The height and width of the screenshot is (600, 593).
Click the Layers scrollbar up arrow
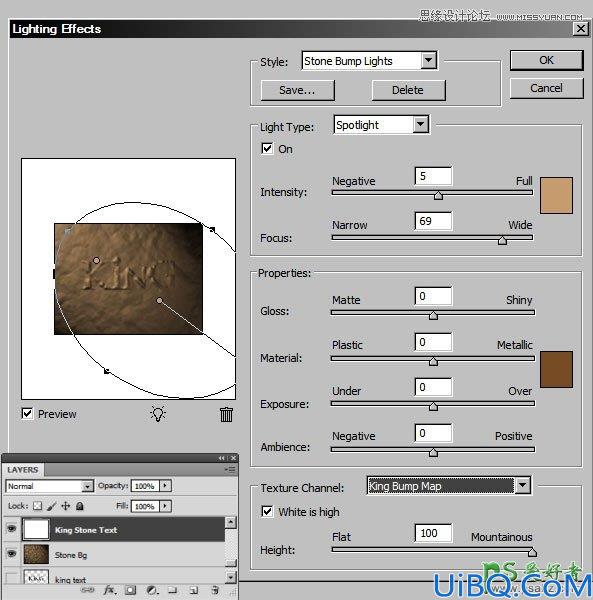(x=231, y=522)
